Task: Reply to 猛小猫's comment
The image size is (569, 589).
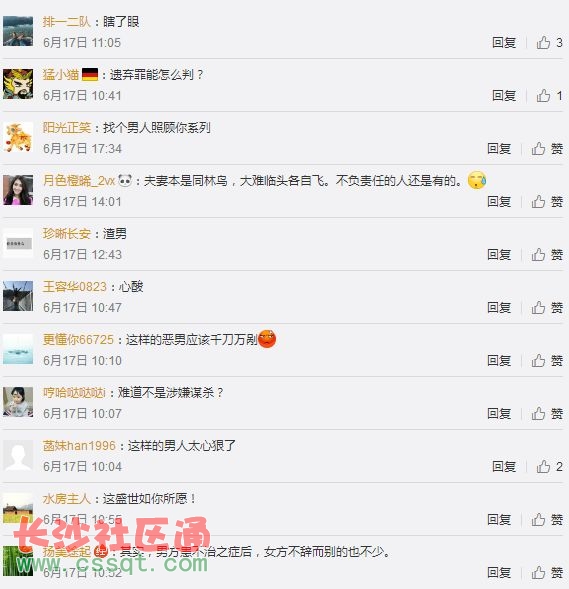Action: coord(504,96)
